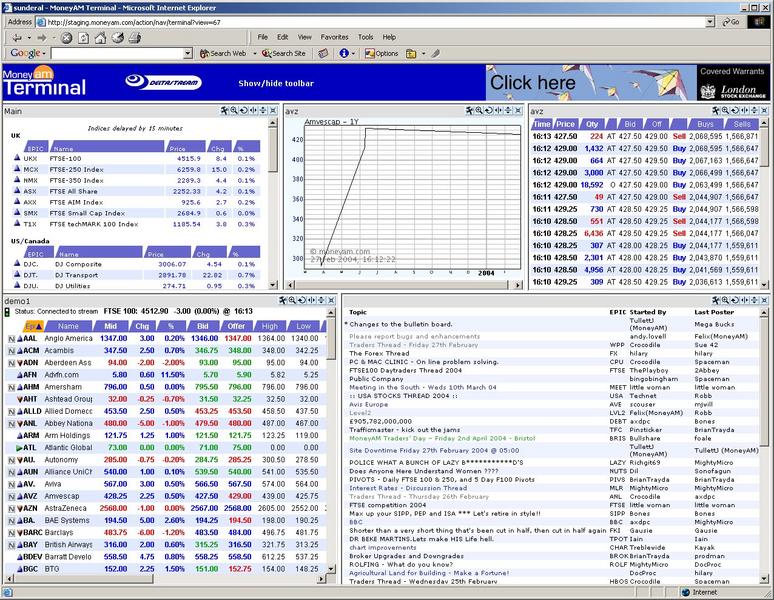Sort watchlist by the EPIC column header
The image size is (774, 600).
click(x=31, y=326)
